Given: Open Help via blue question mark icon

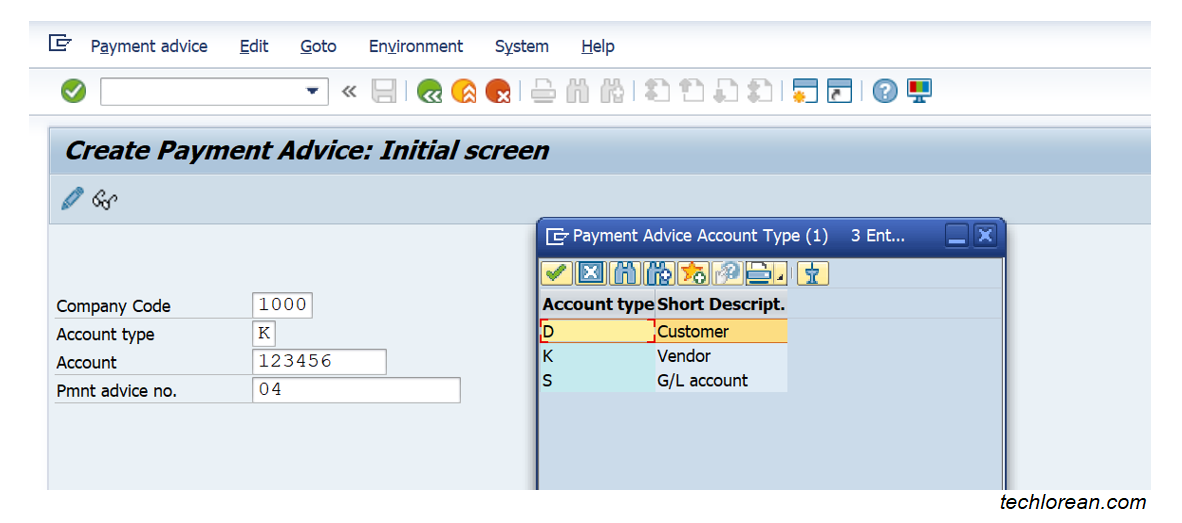Looking at the screenshot, I should [884, 92].
